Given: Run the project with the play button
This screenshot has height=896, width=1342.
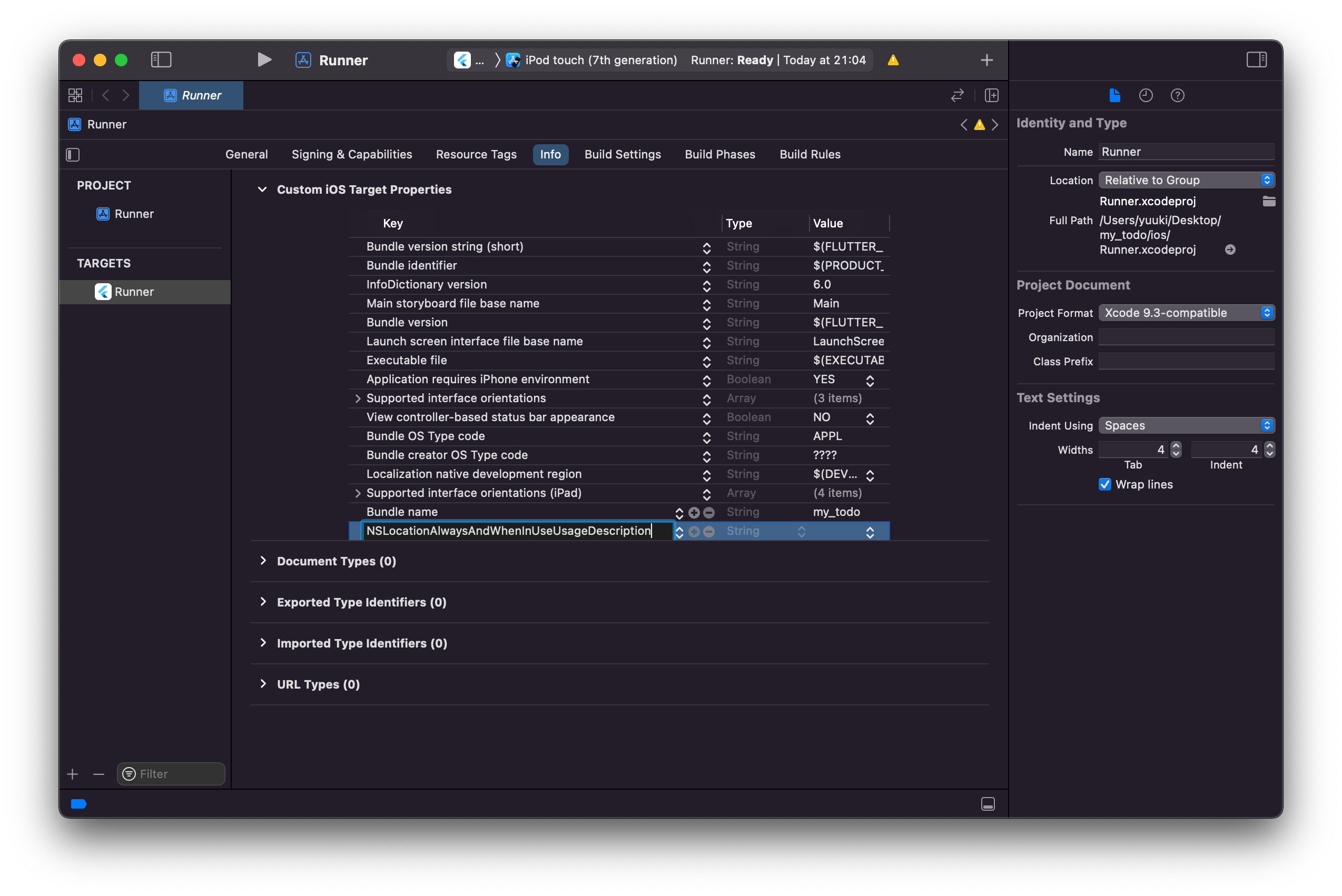Looking at the screenshot, I should (x=263, y=60).
